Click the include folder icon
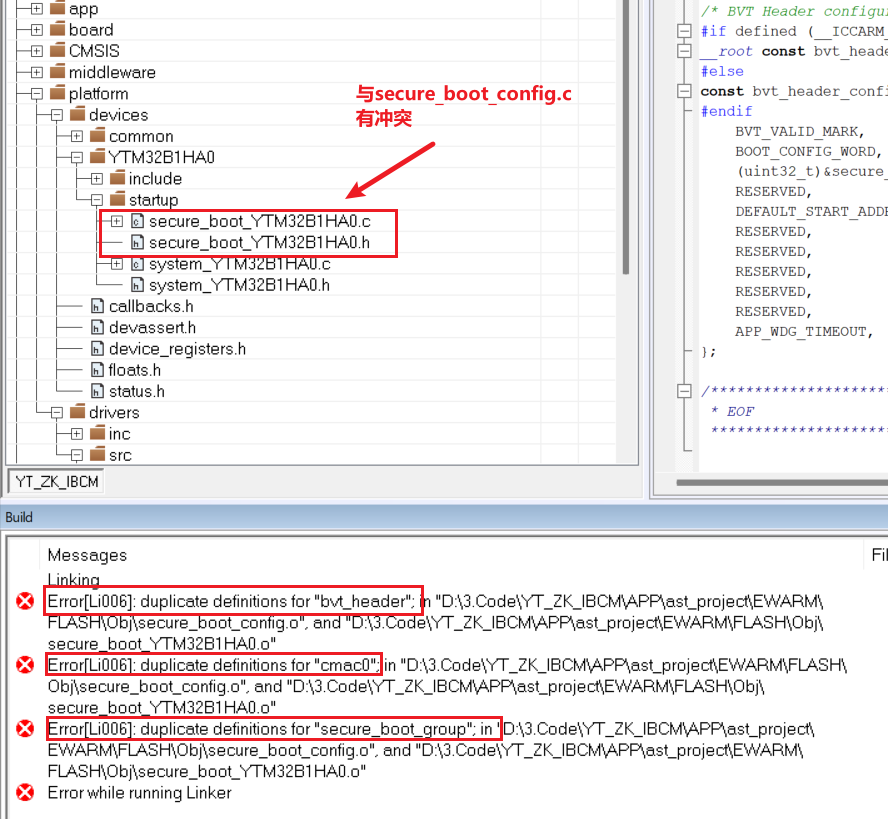This screenshot has width=888, height=819. click(x=117, y=177)
